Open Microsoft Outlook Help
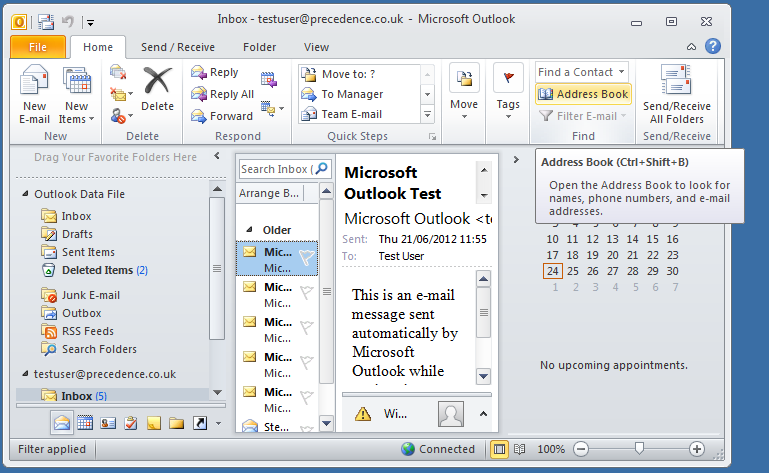769x473 pixels. [713, 46]
